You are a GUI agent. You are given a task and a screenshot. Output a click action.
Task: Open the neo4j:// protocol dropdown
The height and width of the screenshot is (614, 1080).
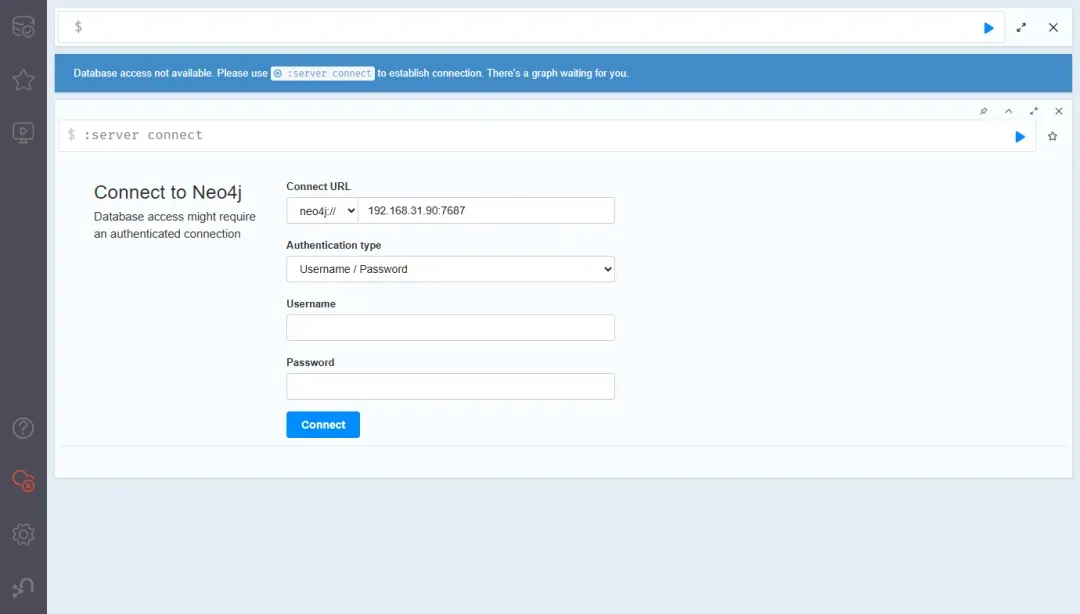tap(322, 211)
